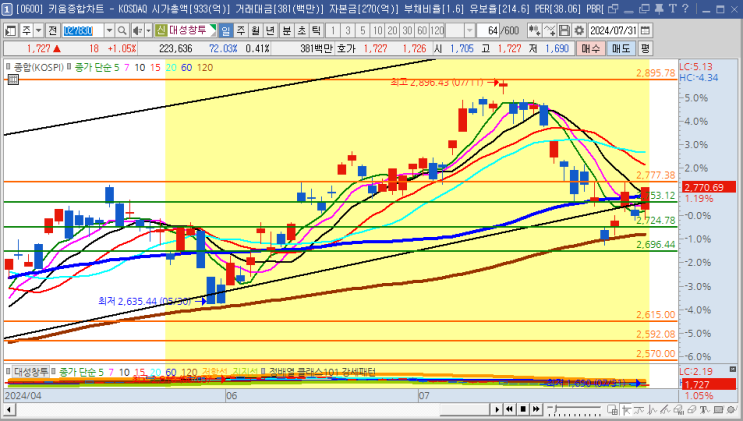Click the add line overlay icon

(549, 30)
